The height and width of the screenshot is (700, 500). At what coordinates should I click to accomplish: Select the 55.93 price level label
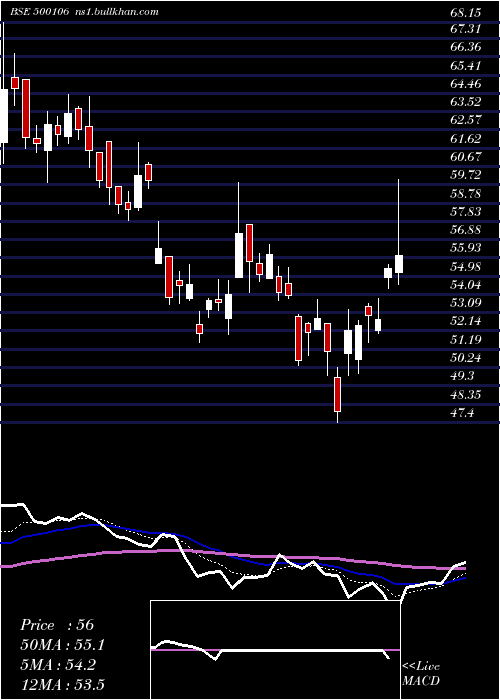(466, 248)
